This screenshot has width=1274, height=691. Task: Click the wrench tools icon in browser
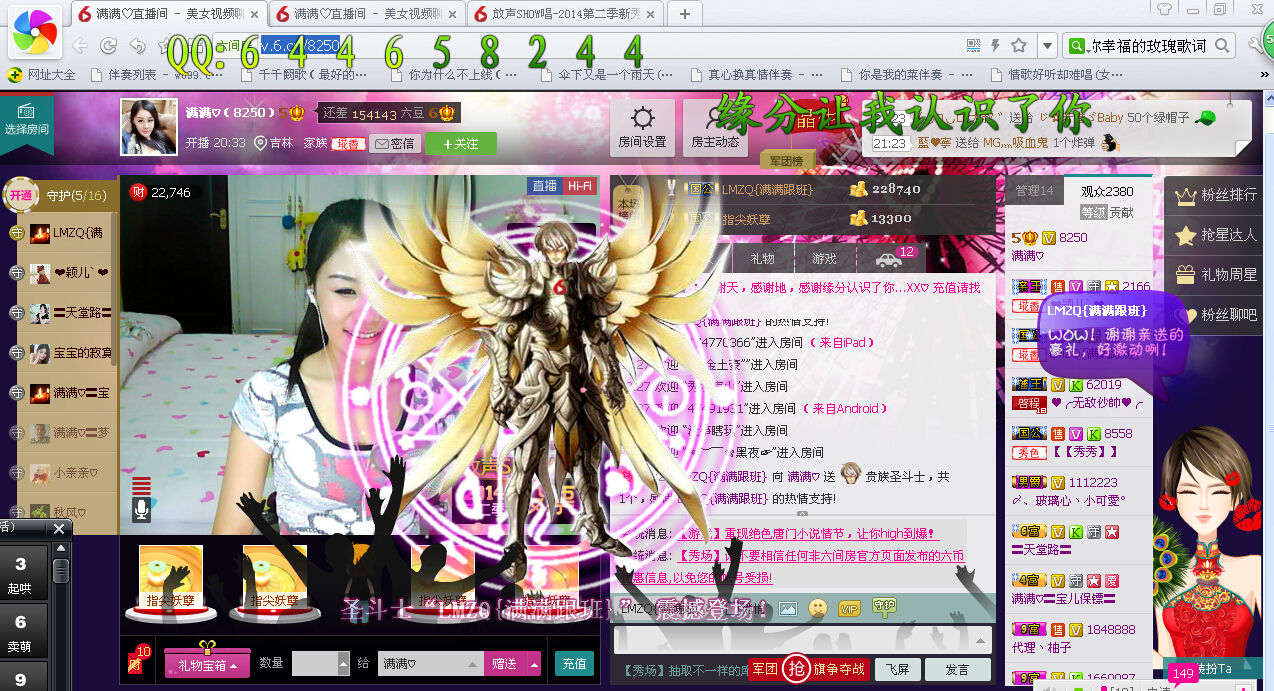(x=1255, y=46)
